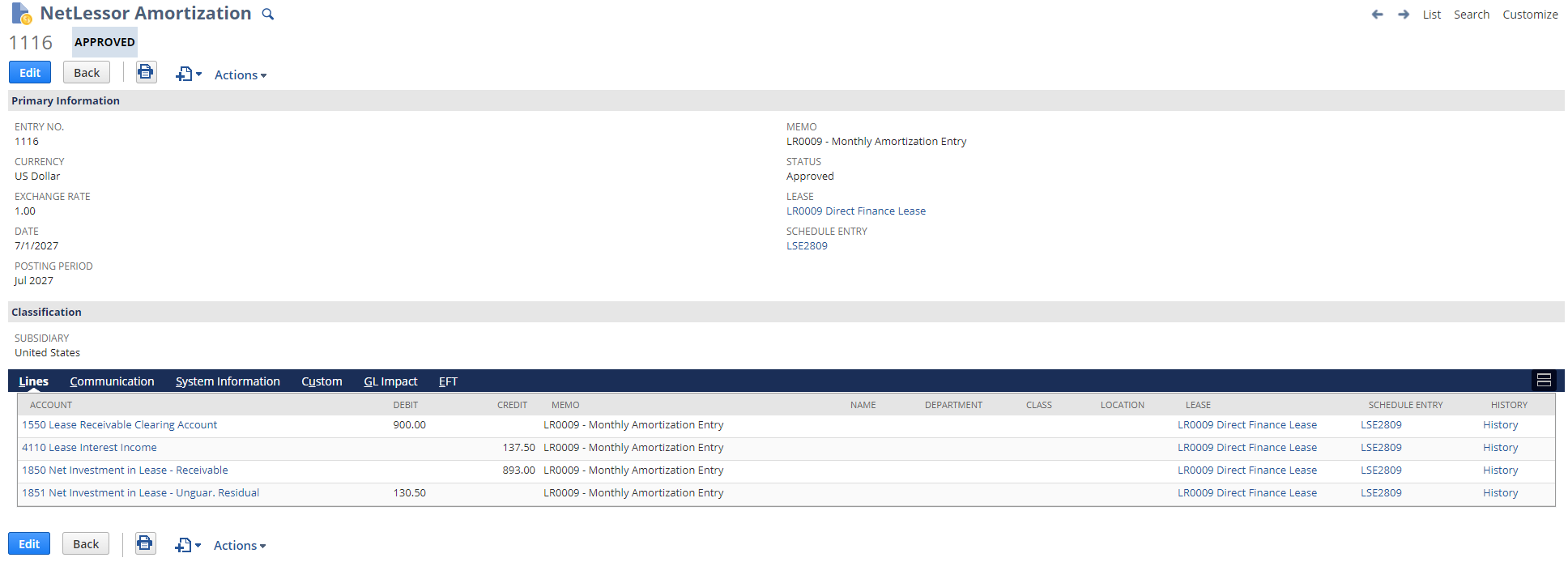Expand the top Actions dropdown
The image size is (1568, 562).
tap(241, 75)
